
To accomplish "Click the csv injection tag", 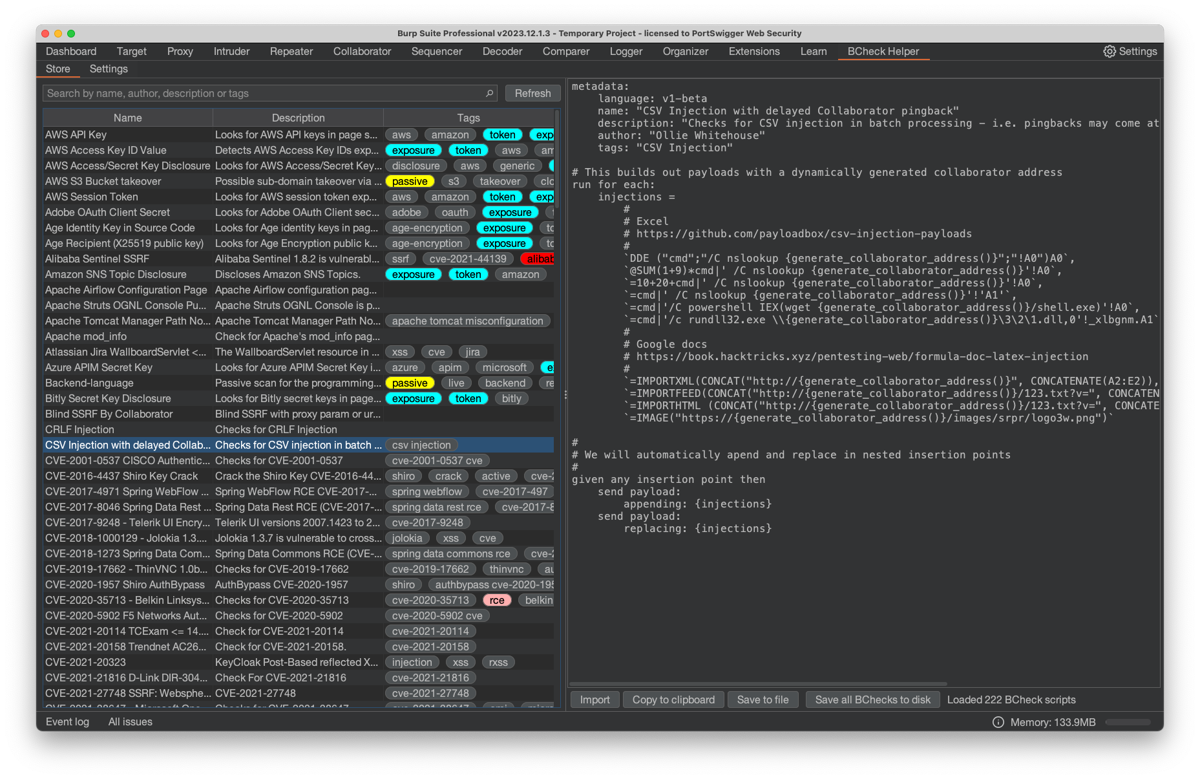I will point(421,445).
